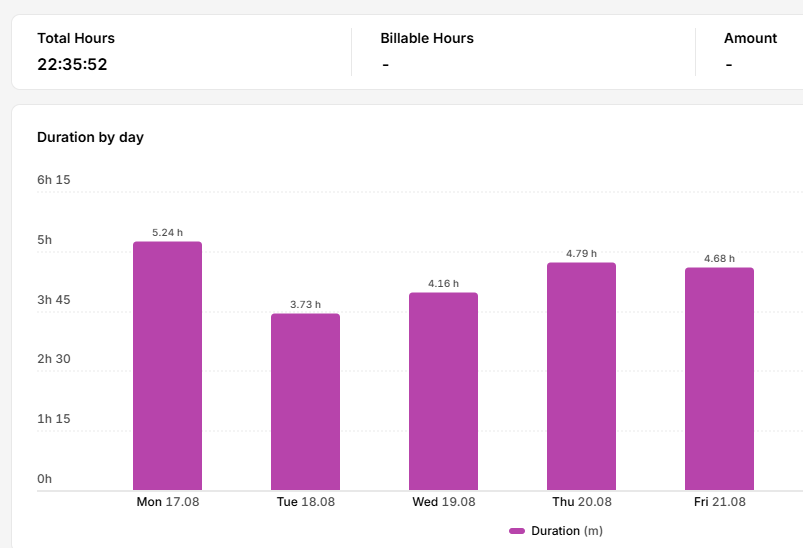Click the Mon 17.08 bar

(x=167, y=366)
